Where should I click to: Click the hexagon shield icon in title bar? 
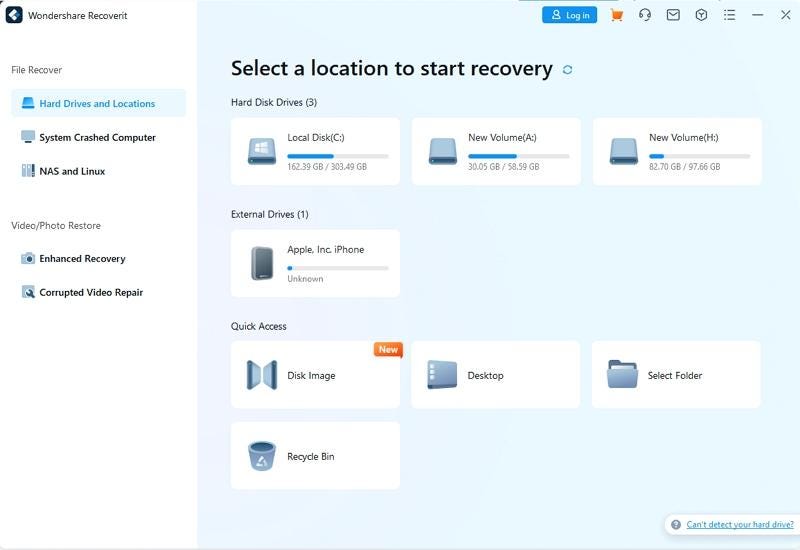[x=702, y=15]
